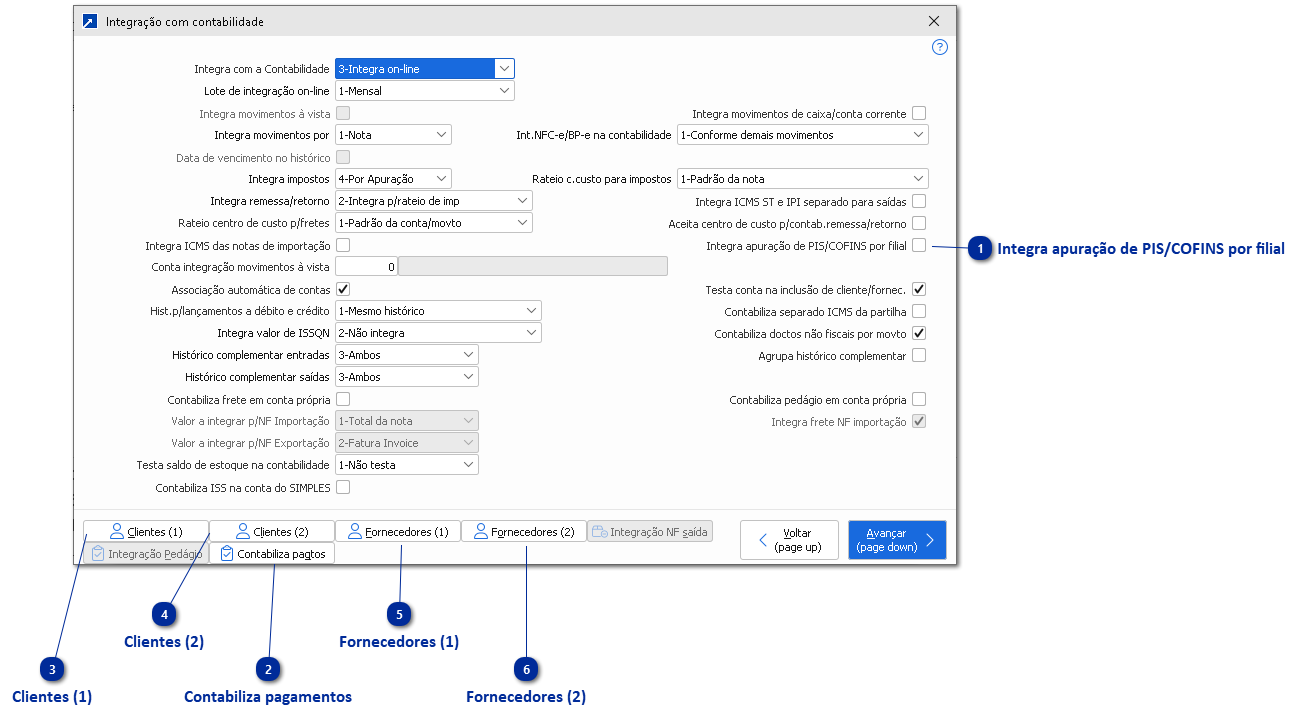
Task: Click the Fornecedores (2) button
Action: [524, 532]
